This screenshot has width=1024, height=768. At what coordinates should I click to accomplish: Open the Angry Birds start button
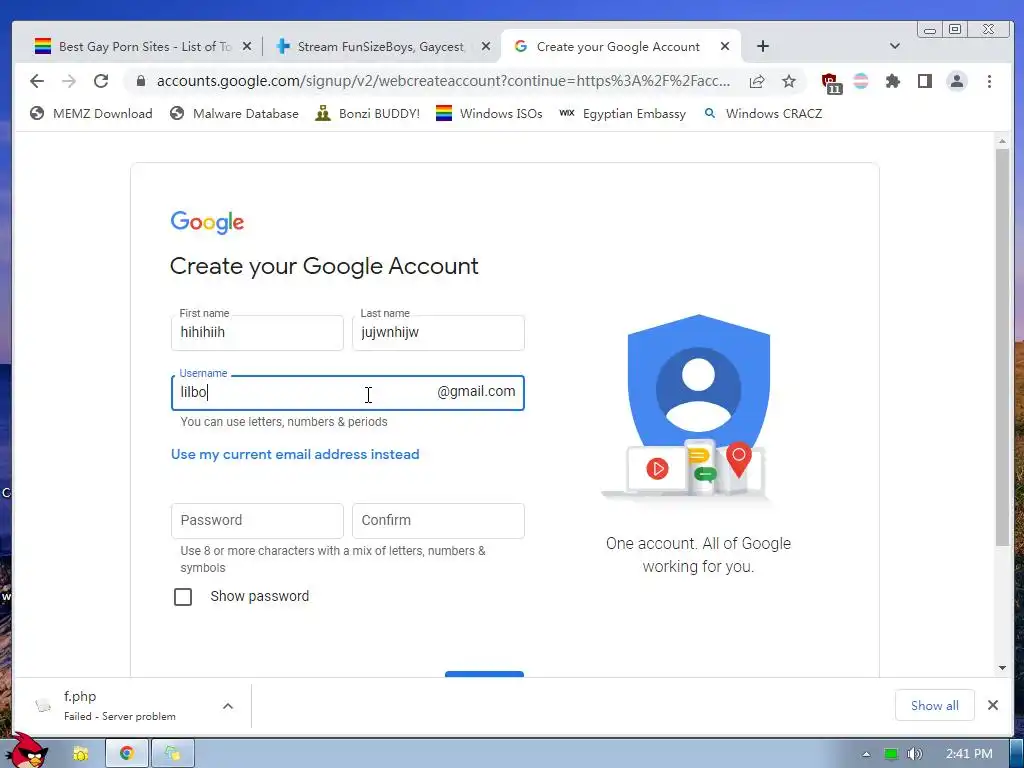click(27, 751)
